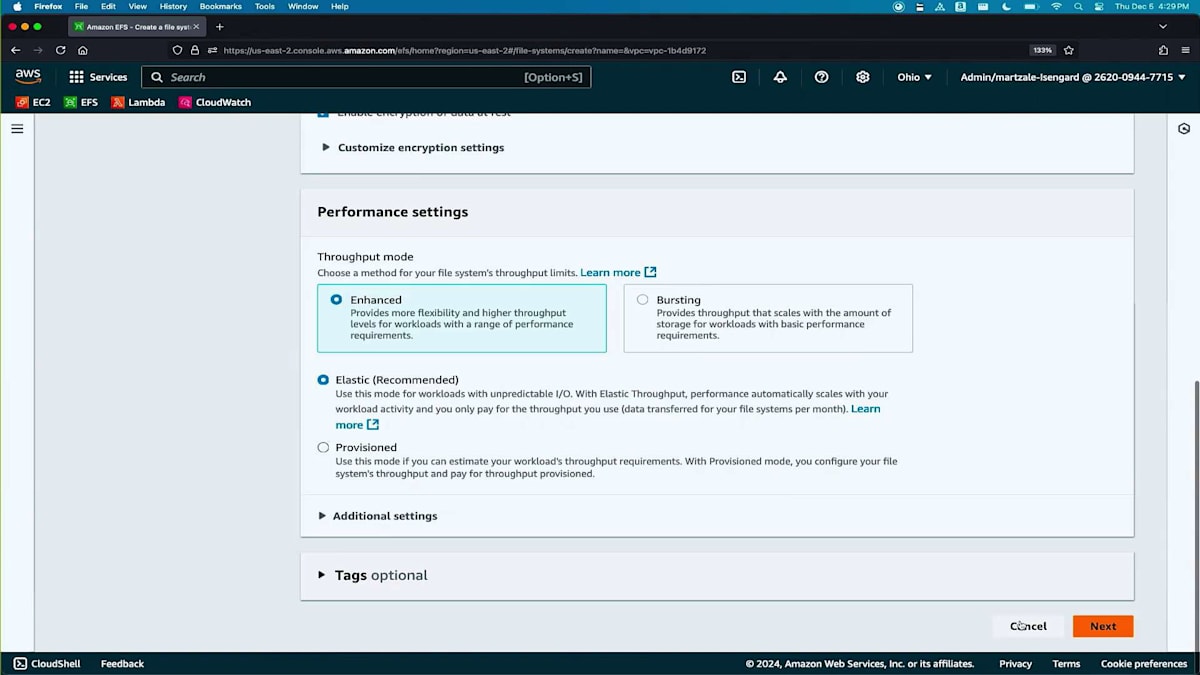The image size is (1200, 675).
Task: Open the left navigation hamburger menu
Action: tap(17, 129)
